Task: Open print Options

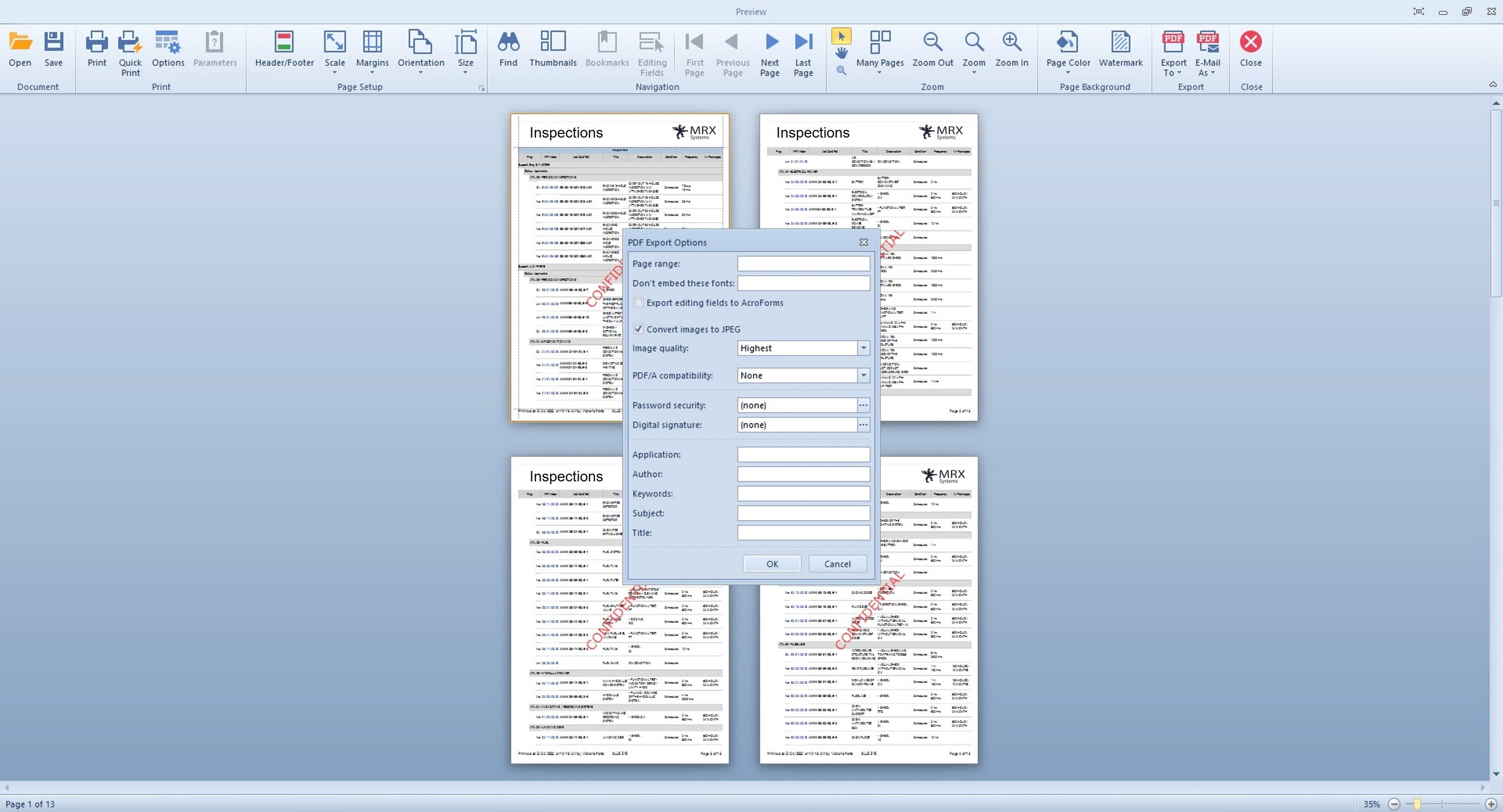Action: (168, 49)
